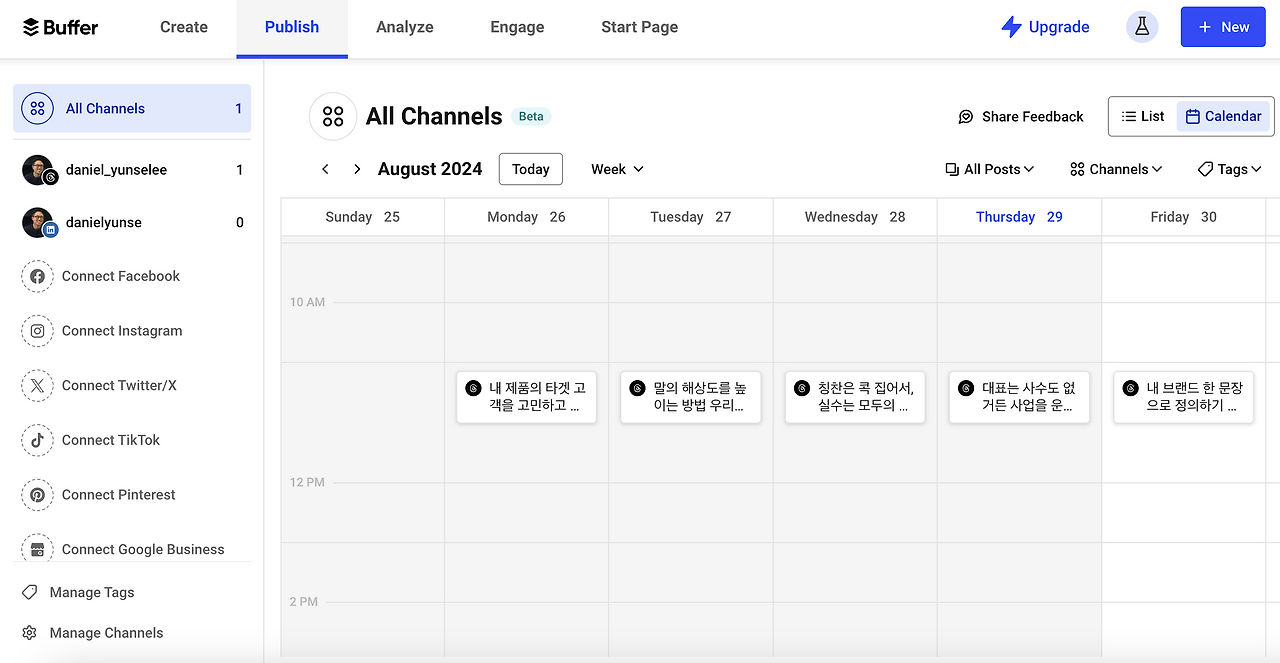The image size is (1280, 663).
Task: Open the All Posts filter dropdown
Action: tap(989, 169)
